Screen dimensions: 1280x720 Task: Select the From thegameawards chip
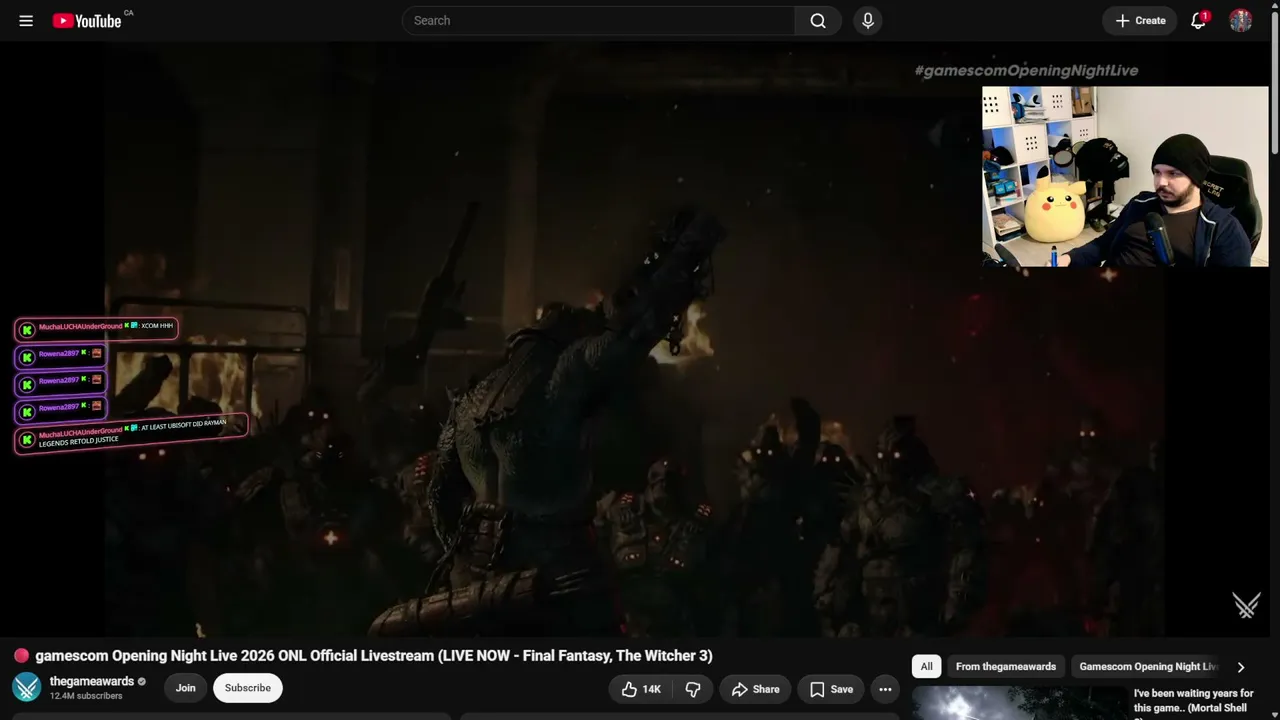[1006, 667]
